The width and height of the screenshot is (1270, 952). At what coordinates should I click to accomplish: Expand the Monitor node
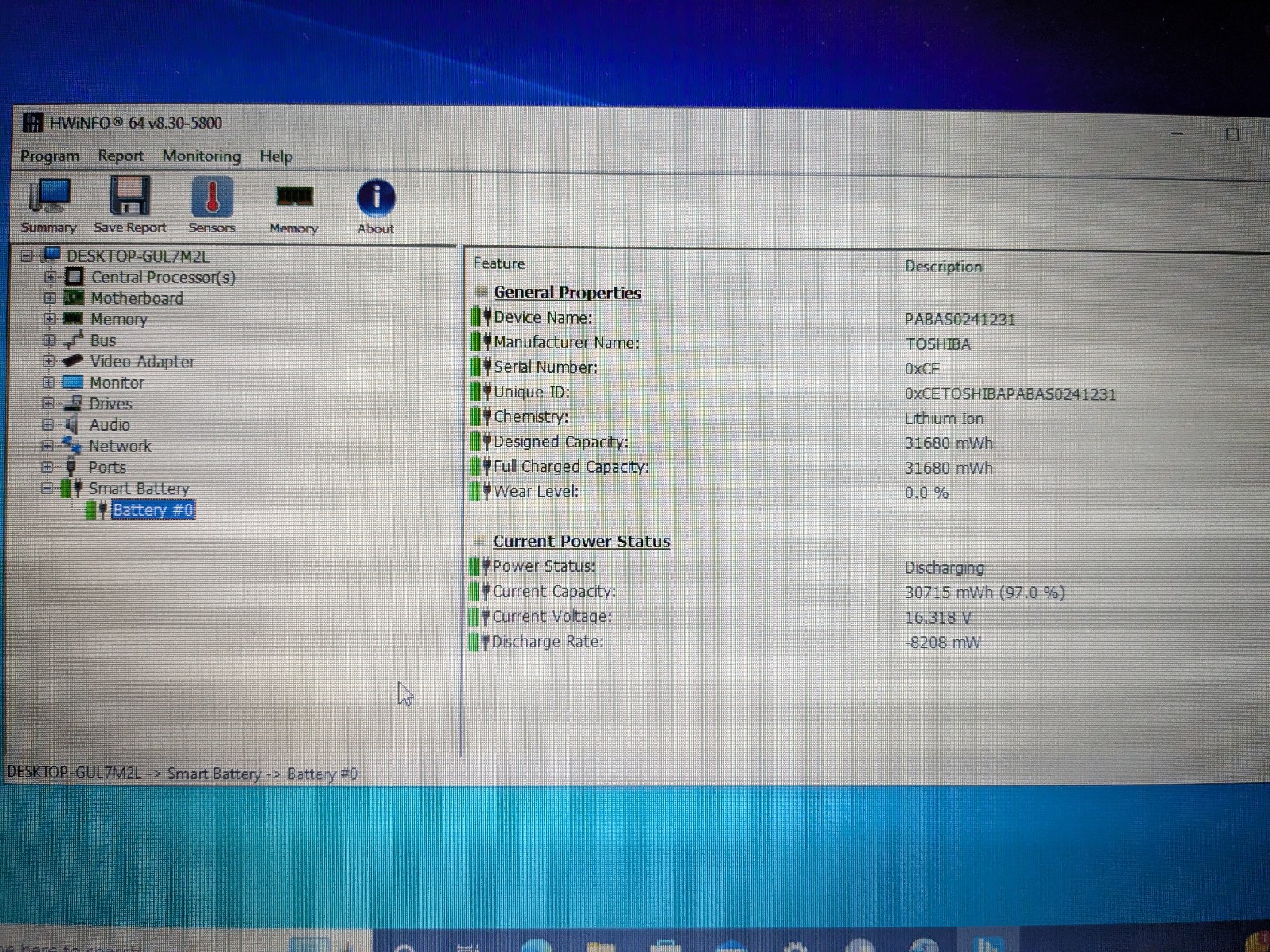[48, 382]
